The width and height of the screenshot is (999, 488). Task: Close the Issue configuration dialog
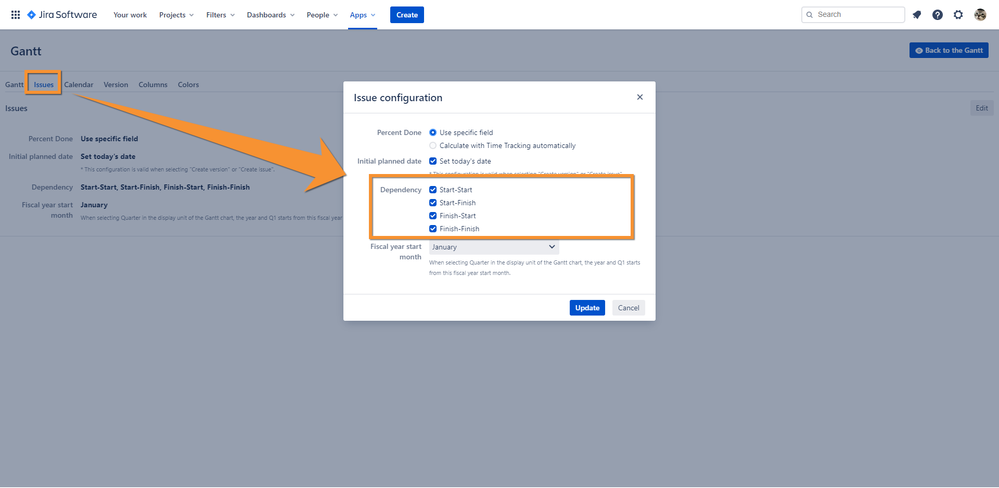pos(640,97)
